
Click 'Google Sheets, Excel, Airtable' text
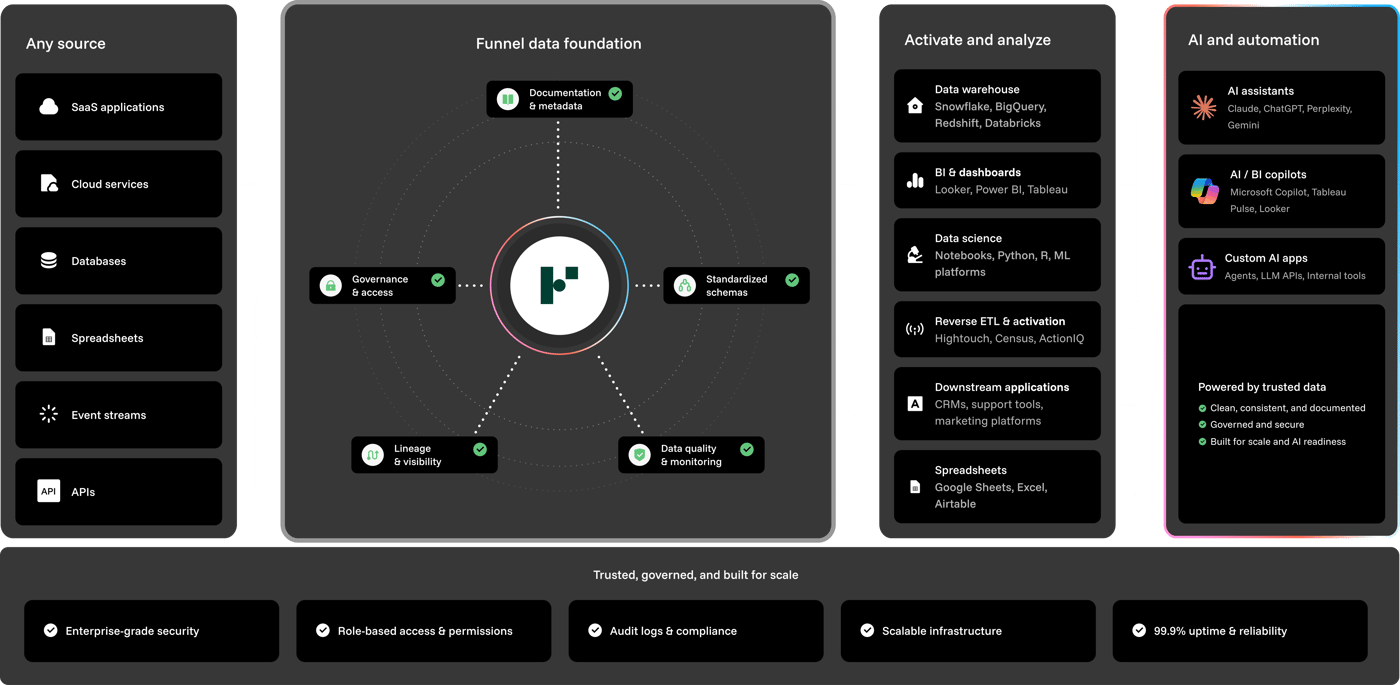991,495
